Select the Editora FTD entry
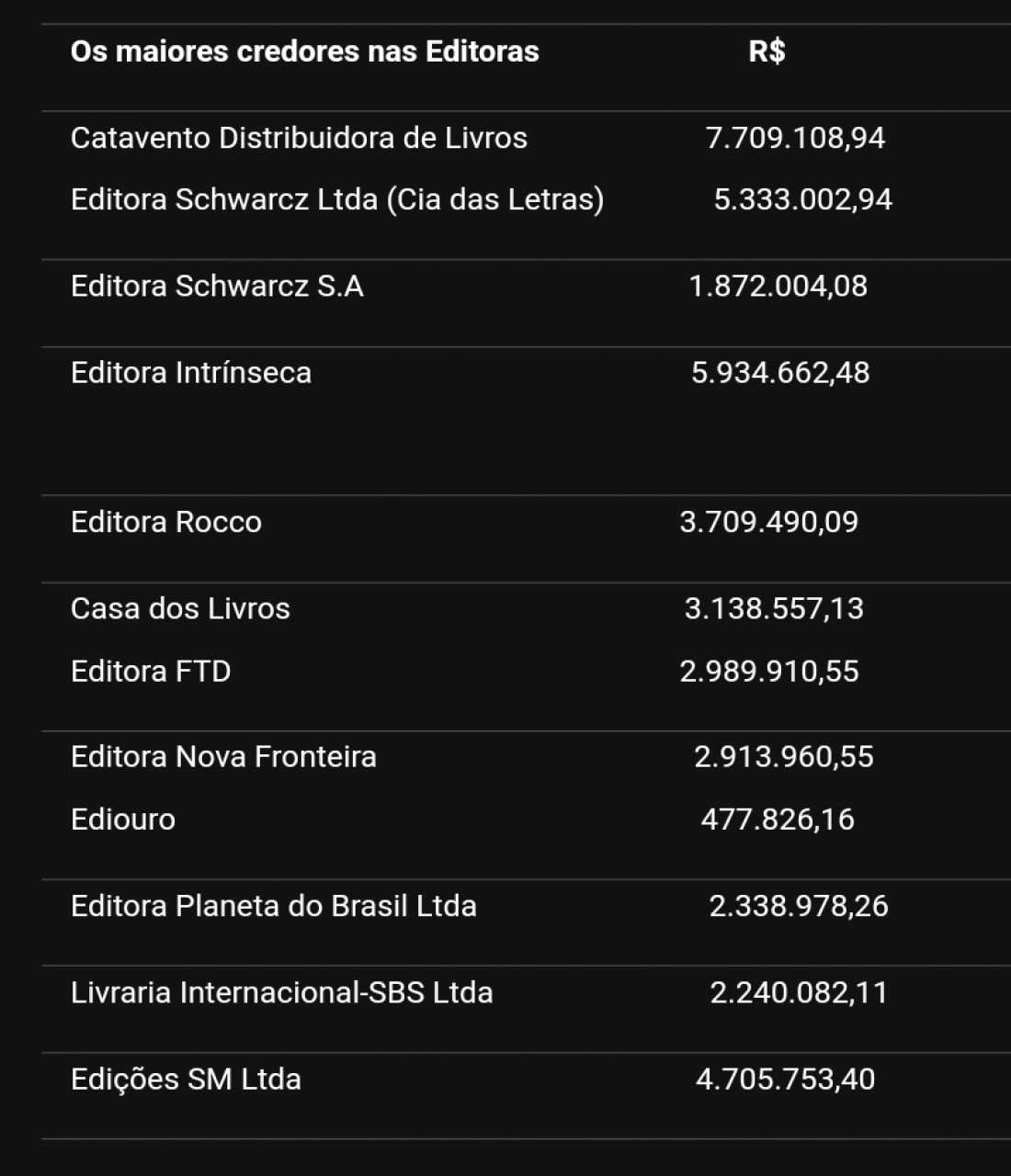Screen dimensions: 1011x1176 (x=151, y=671)
